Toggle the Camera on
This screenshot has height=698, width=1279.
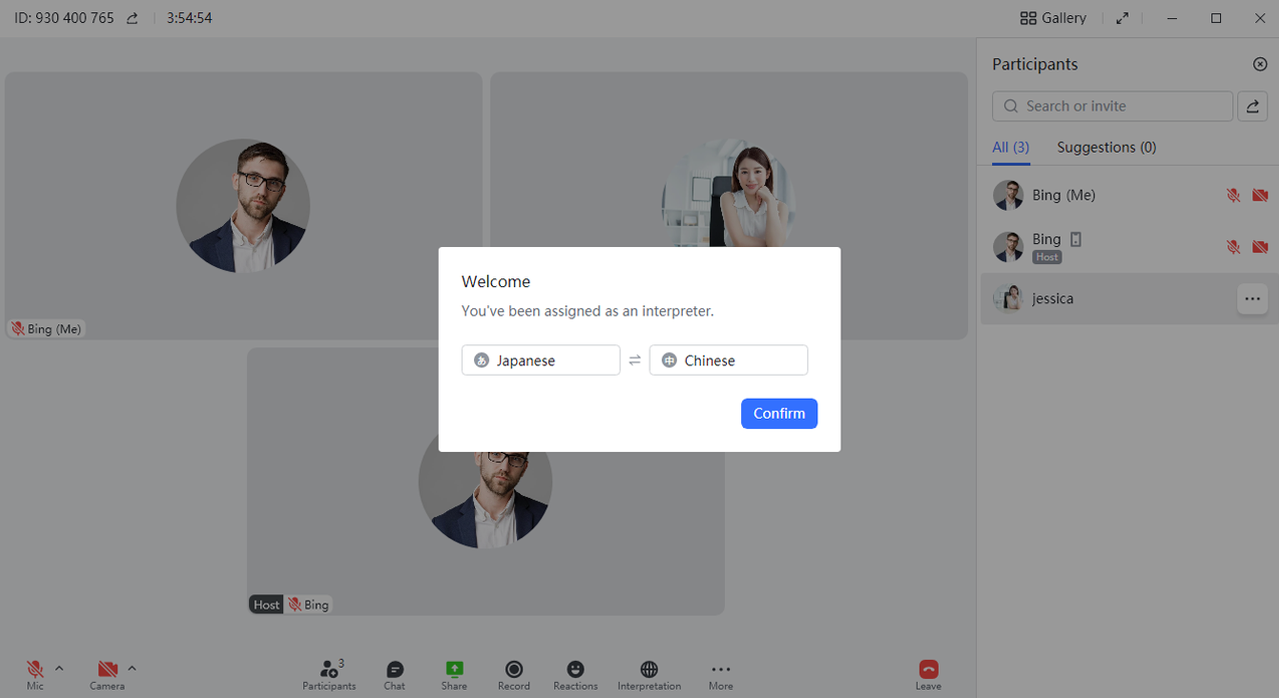click(107, 670)
